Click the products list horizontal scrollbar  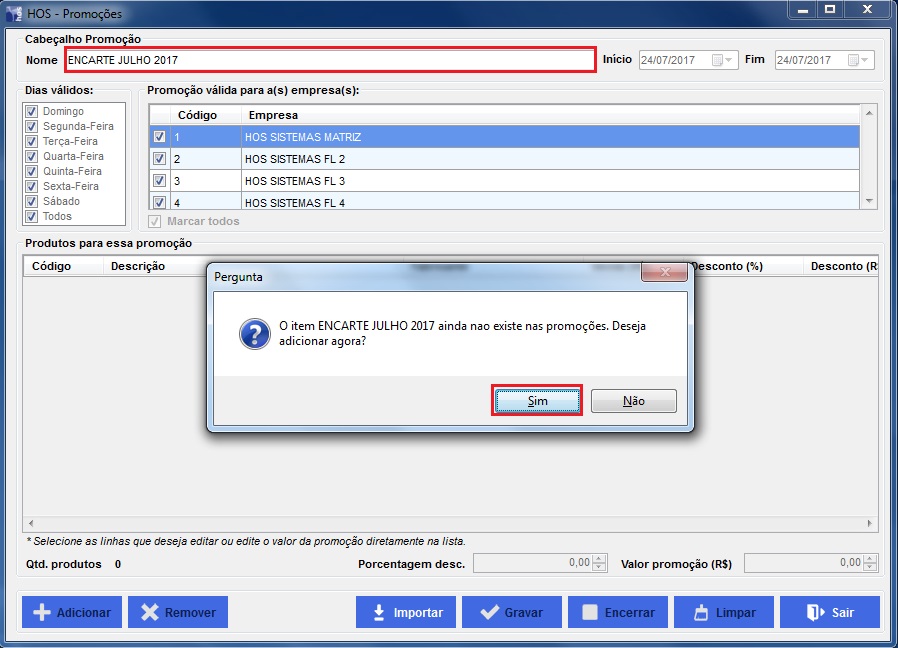(450, 523)
